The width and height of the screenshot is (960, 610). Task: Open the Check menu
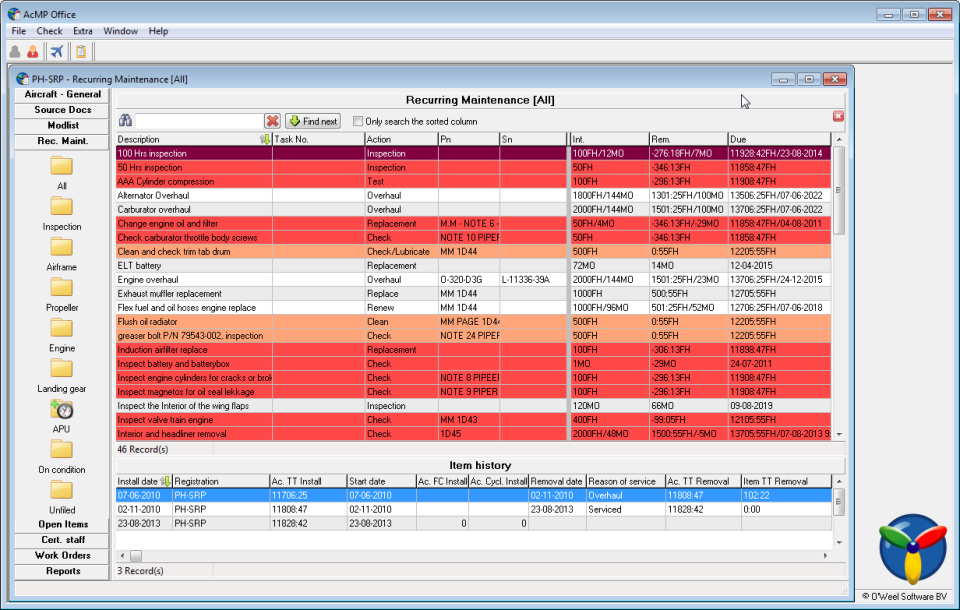coord(49,31)
